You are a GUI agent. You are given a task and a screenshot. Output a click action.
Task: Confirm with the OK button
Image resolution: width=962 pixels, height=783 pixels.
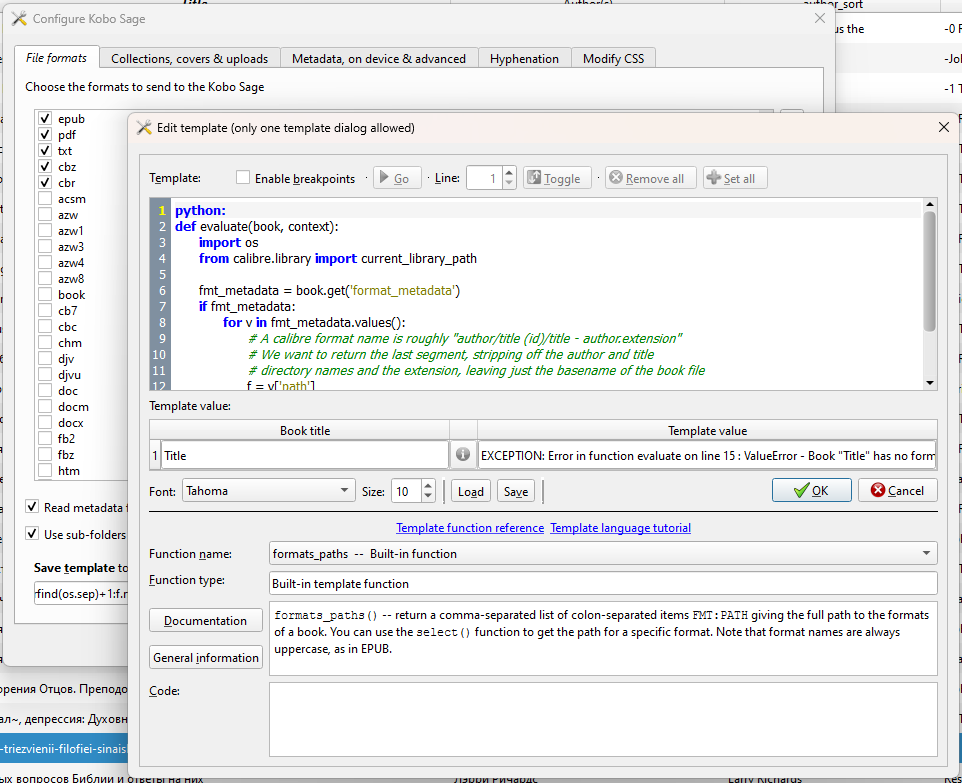tap(811, 490)
